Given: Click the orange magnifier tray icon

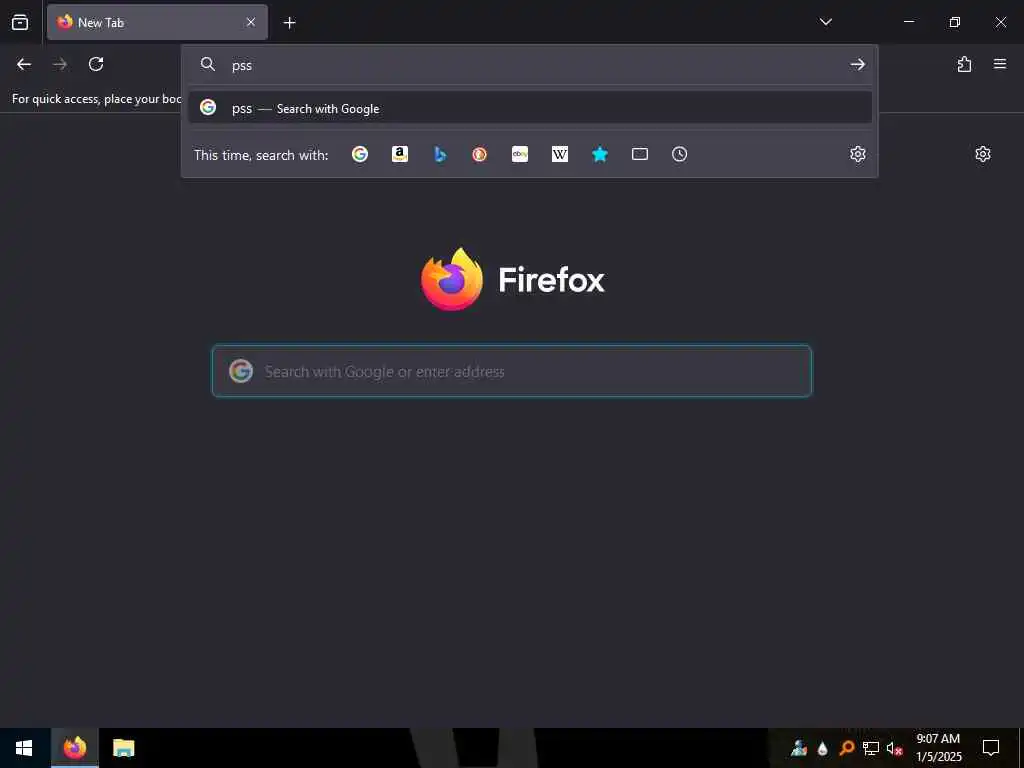Looking at the screenshot, I should pos(846,748).
